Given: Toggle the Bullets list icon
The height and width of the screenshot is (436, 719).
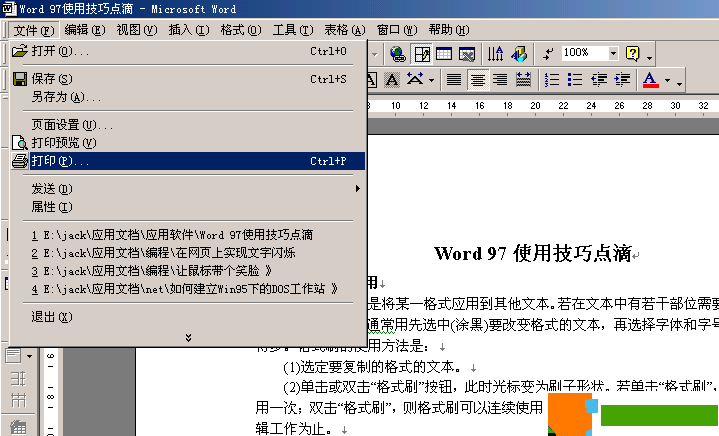Looking at the screenshot, I should point(575,80).
